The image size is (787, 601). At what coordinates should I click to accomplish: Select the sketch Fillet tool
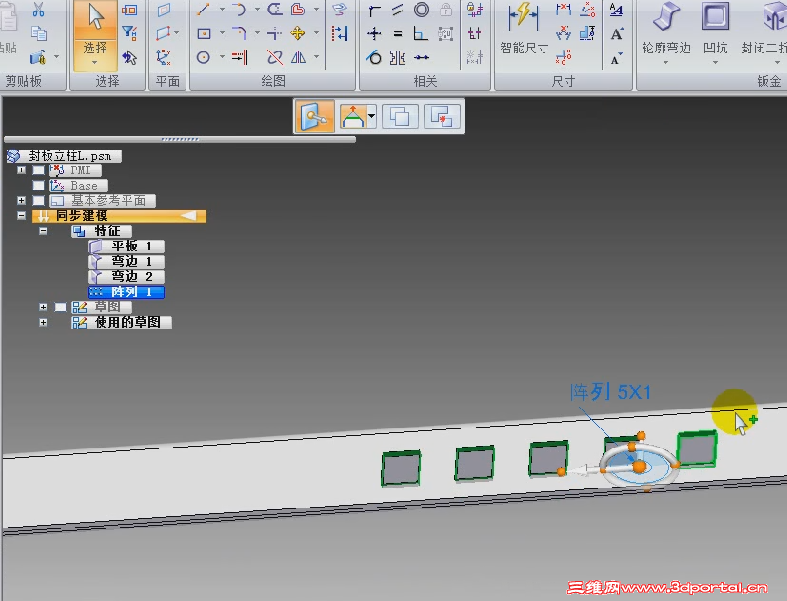(x=239, y=33)
